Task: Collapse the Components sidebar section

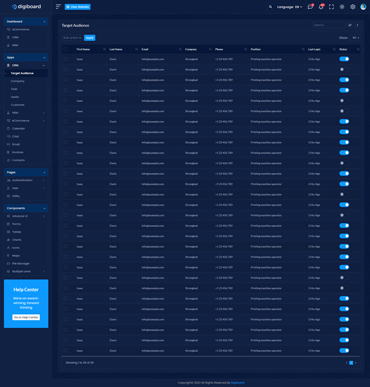Action: click(x=26, y=208)
